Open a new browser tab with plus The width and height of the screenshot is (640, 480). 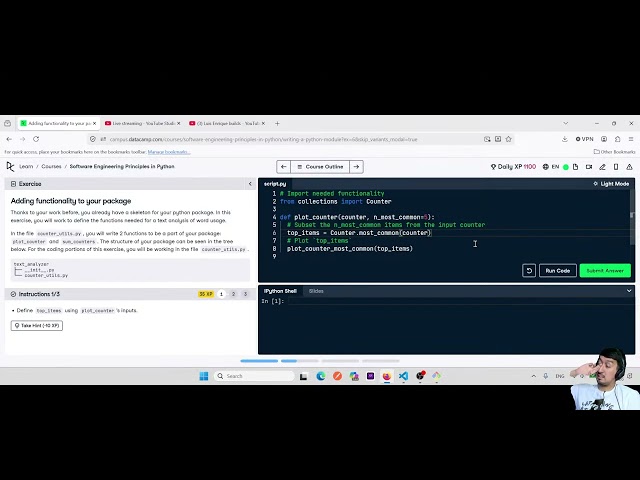point(277,123)
